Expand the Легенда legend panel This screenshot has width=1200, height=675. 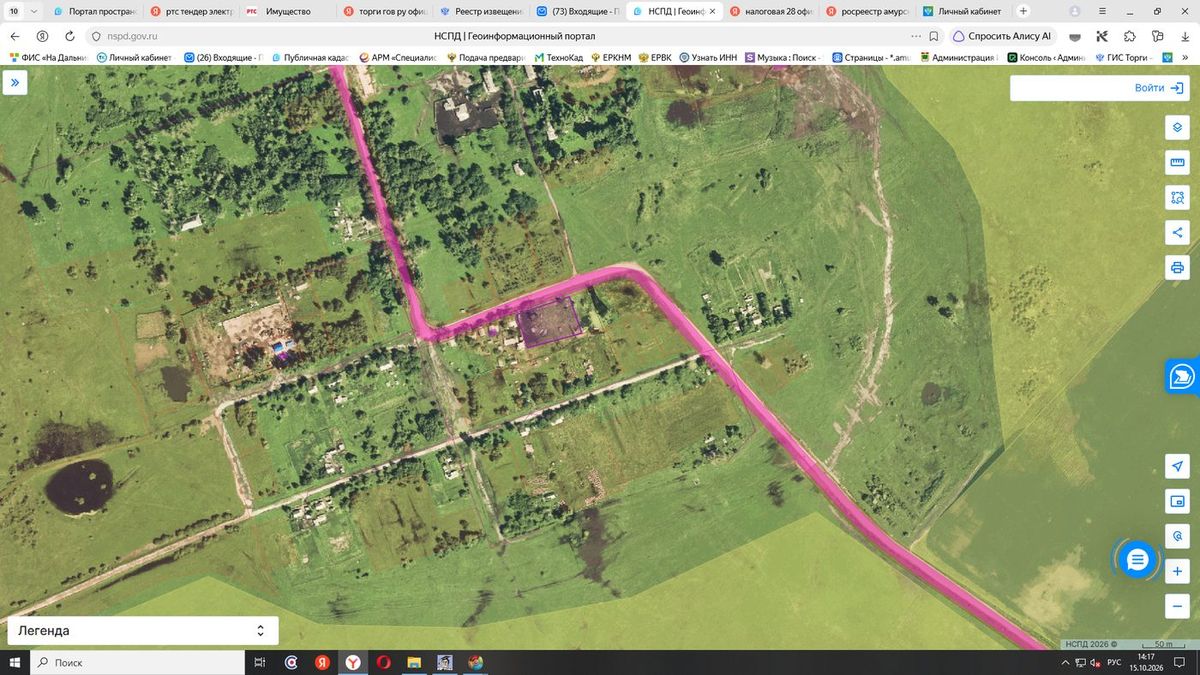point(143,631)
